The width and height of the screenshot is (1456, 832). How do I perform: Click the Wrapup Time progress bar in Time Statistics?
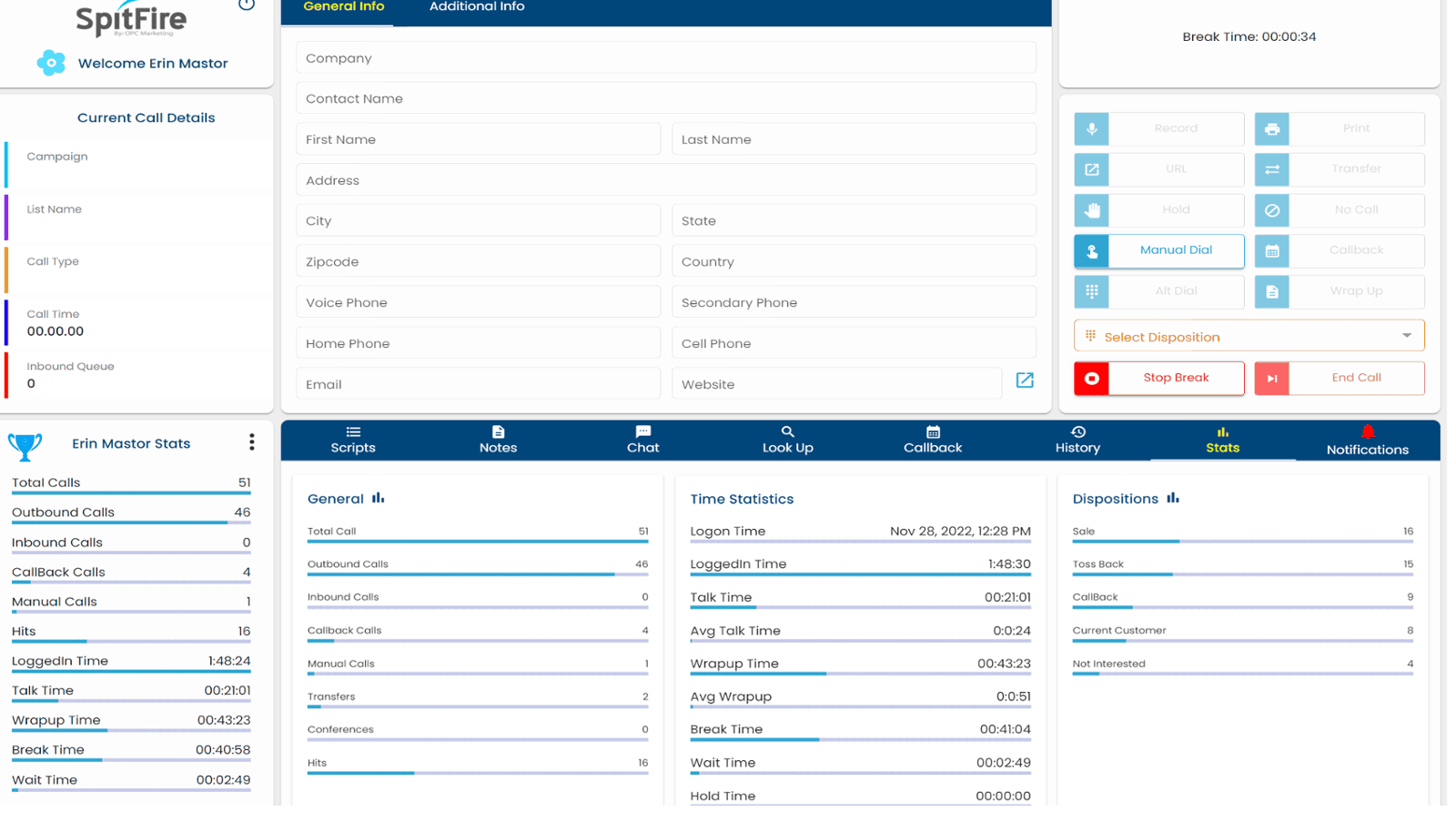coord(860,674)
